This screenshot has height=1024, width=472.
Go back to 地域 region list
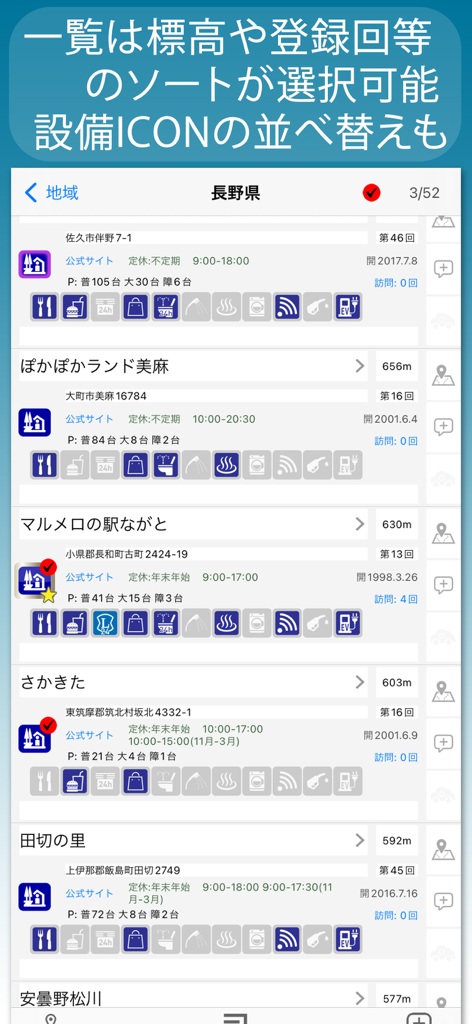[51, 193]
